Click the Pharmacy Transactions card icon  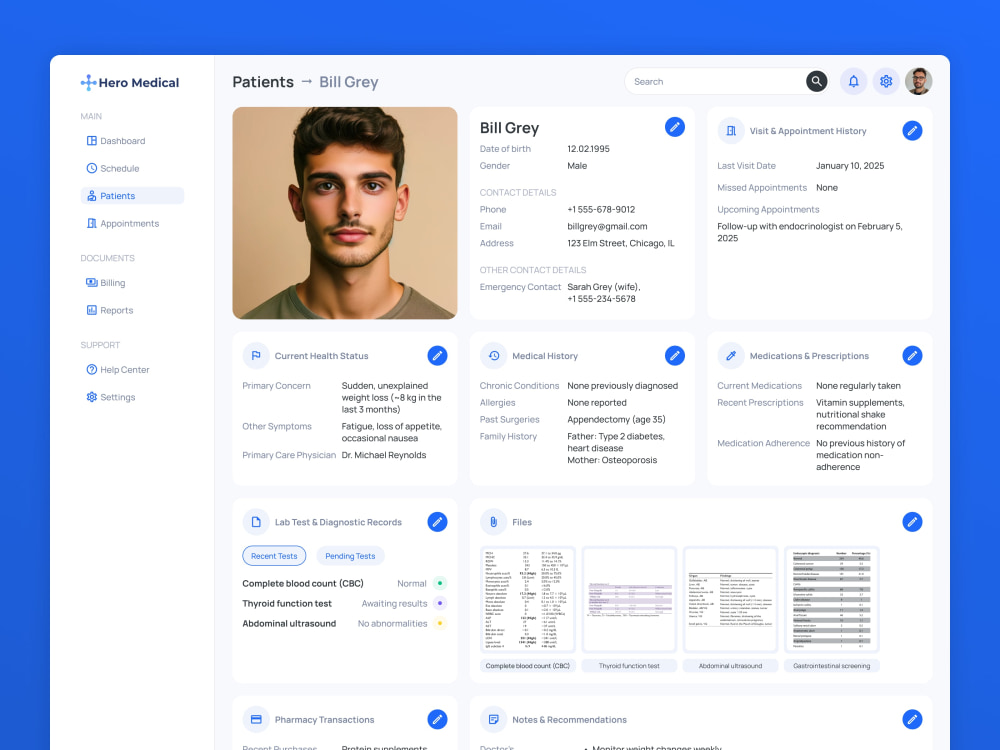tap(256, 719)
